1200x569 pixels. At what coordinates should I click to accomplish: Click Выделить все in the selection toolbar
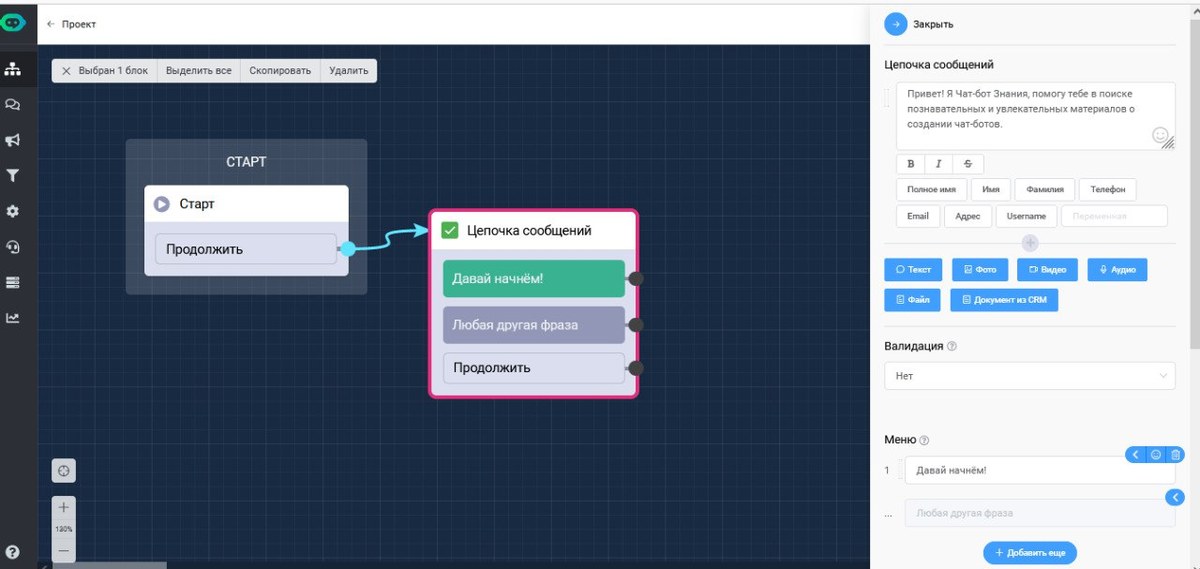[x=198, y=71]
